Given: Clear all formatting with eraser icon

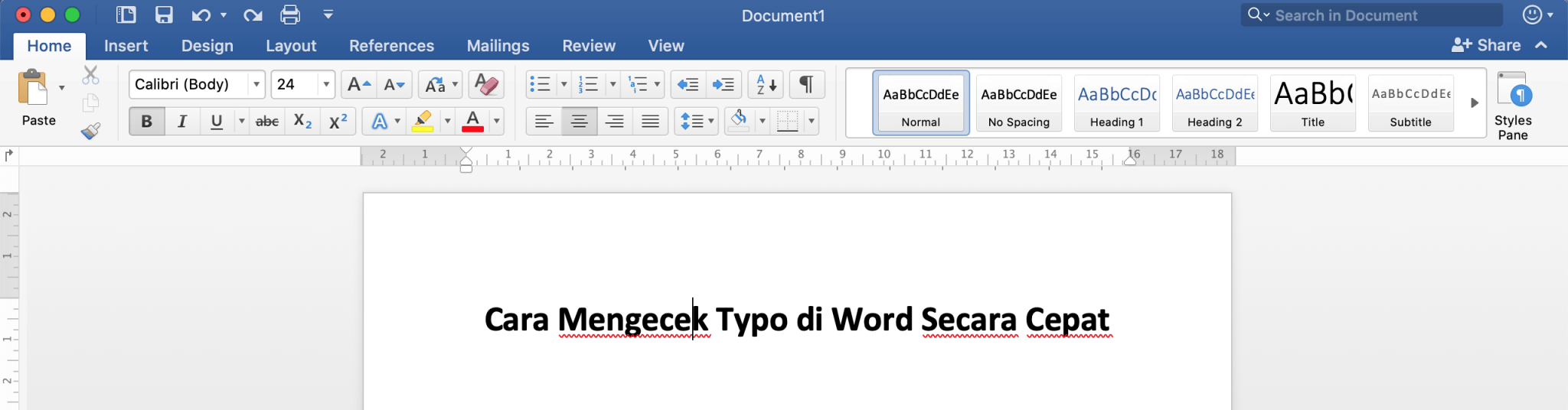Looking at the screenshot, I should pos(486,84).
